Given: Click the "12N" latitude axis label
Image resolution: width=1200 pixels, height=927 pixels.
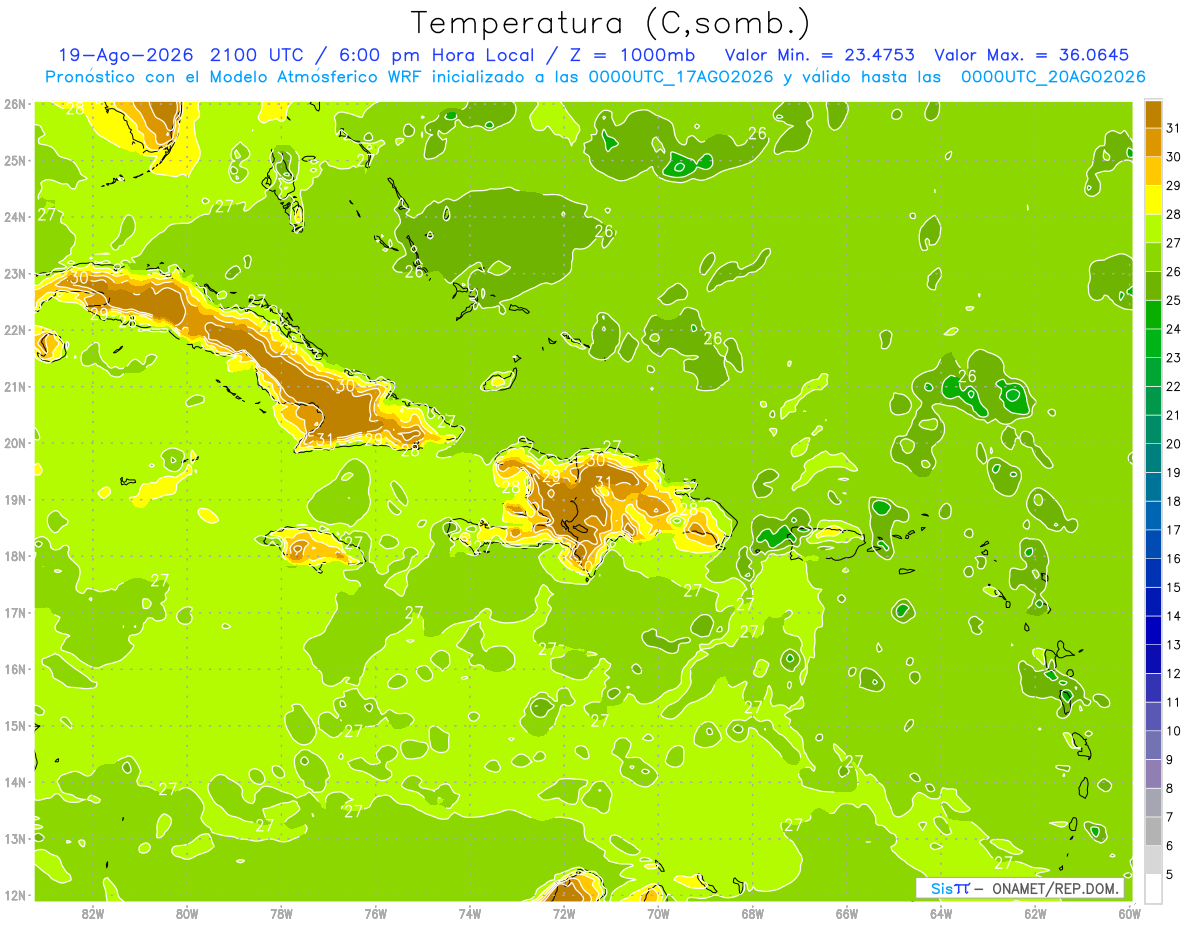Looking at the screenshot, I should [15, 894].
